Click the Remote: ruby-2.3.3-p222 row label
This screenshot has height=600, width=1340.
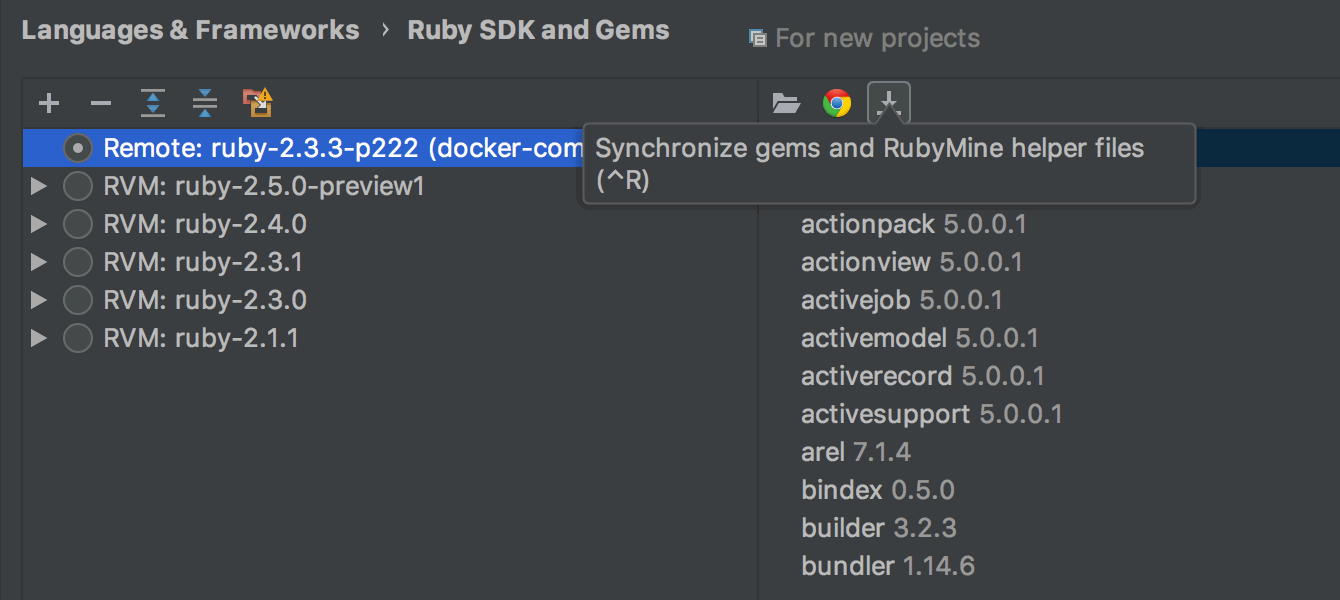pyautogui.click(x=343, y=148)
